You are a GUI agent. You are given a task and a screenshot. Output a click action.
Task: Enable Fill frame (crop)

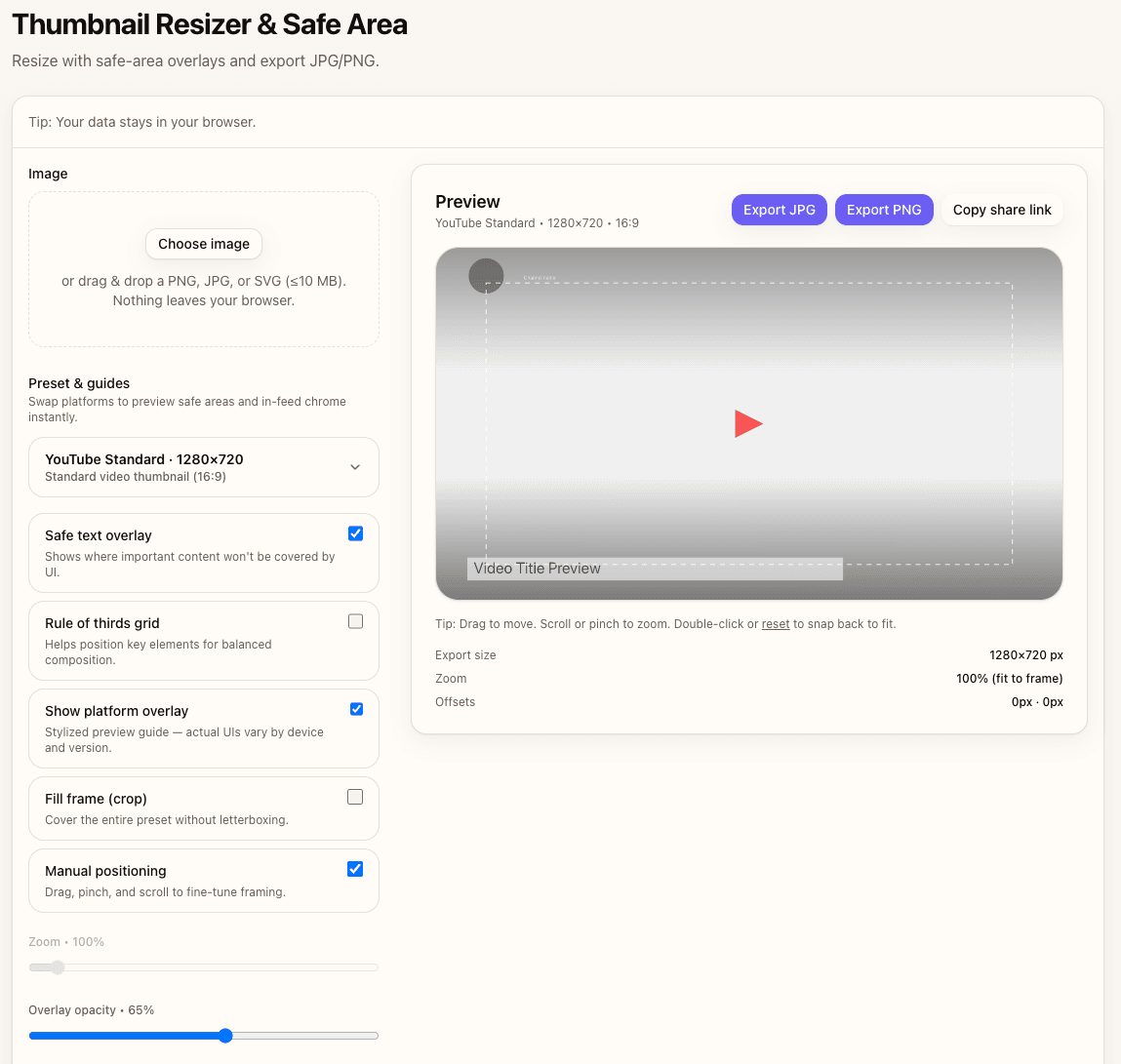tap(355, 797)
